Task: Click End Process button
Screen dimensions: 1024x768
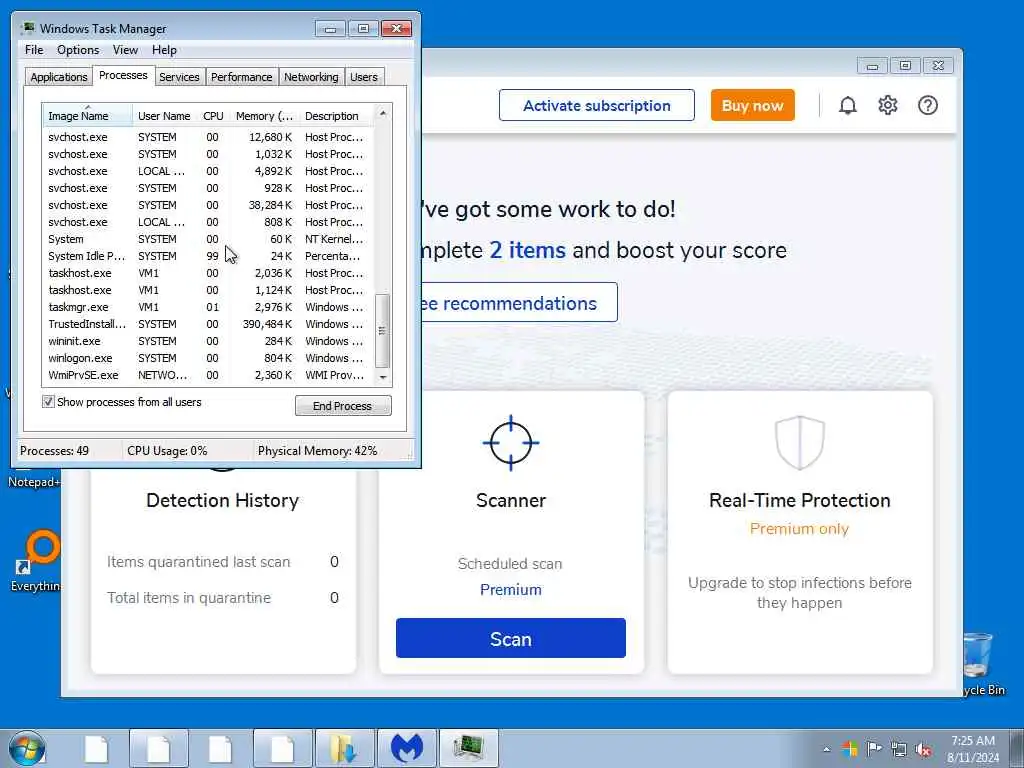Action: (343, 406)
